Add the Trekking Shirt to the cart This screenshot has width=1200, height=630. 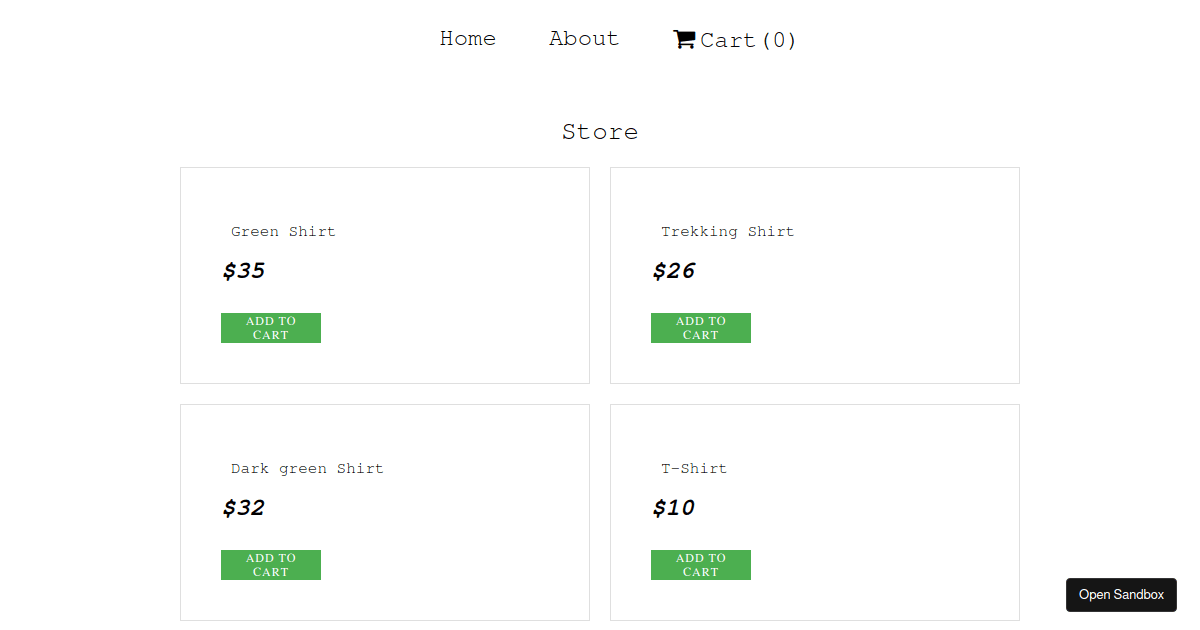click(700, 328)
